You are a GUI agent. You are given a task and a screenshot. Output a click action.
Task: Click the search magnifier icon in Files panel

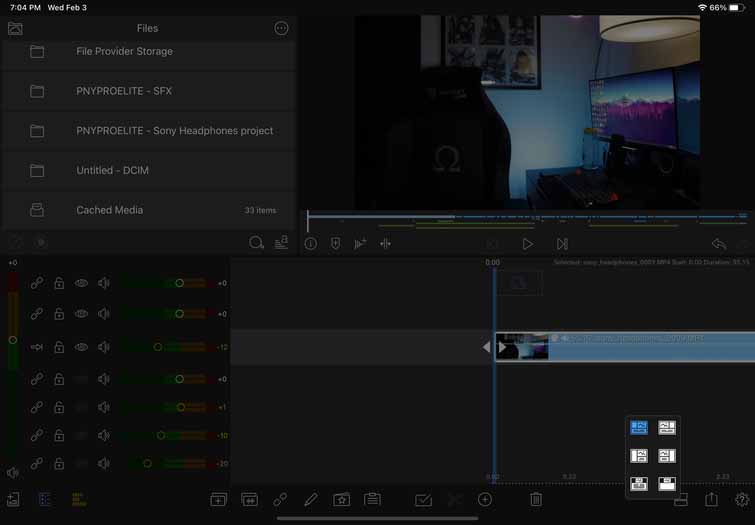pos(256,242)
